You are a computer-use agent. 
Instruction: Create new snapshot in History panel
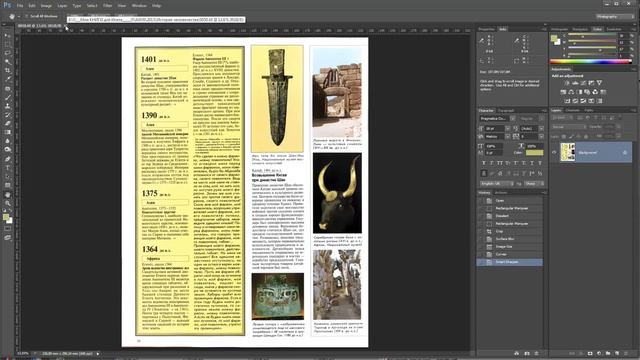tap(527, 353)
